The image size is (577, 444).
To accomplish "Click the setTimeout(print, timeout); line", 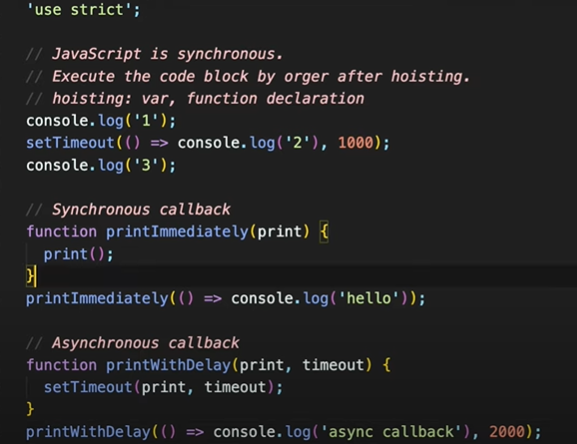I will (163, 387).
